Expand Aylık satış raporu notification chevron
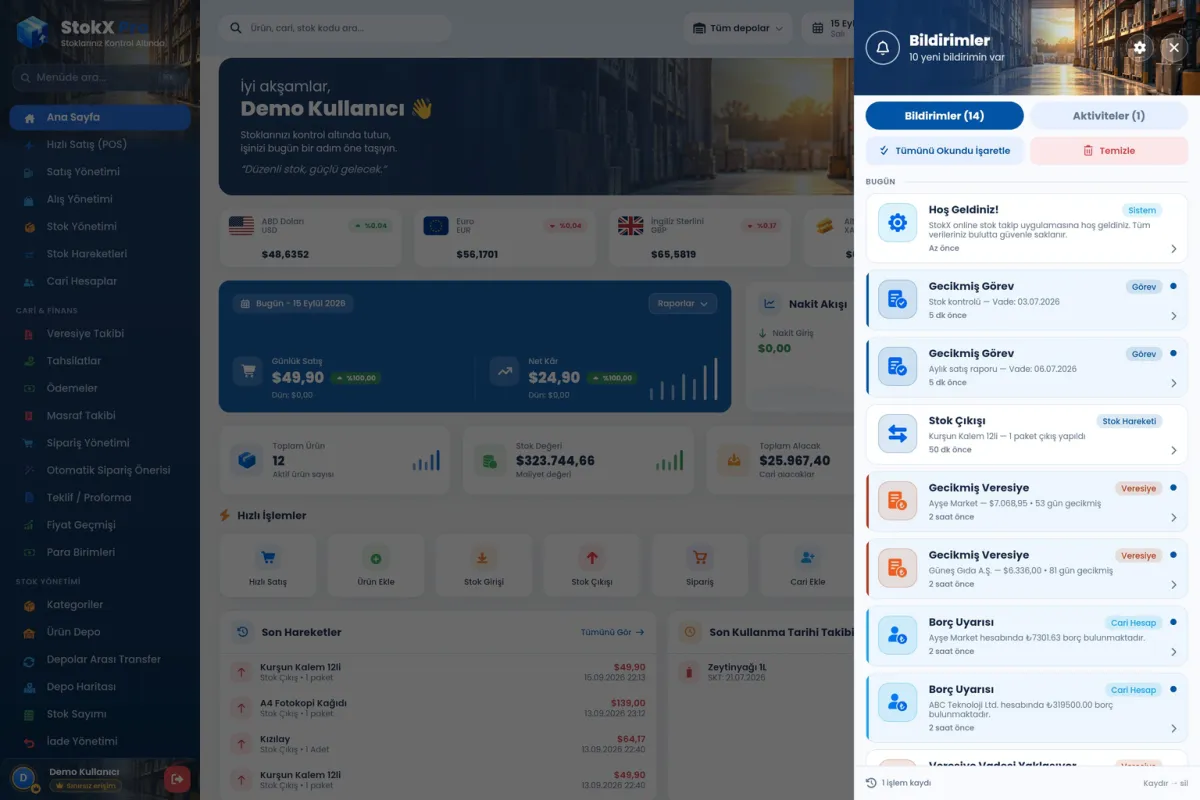Image resolution: width=1200 pixels, height=800 pixels. (x=1173, y=383)
